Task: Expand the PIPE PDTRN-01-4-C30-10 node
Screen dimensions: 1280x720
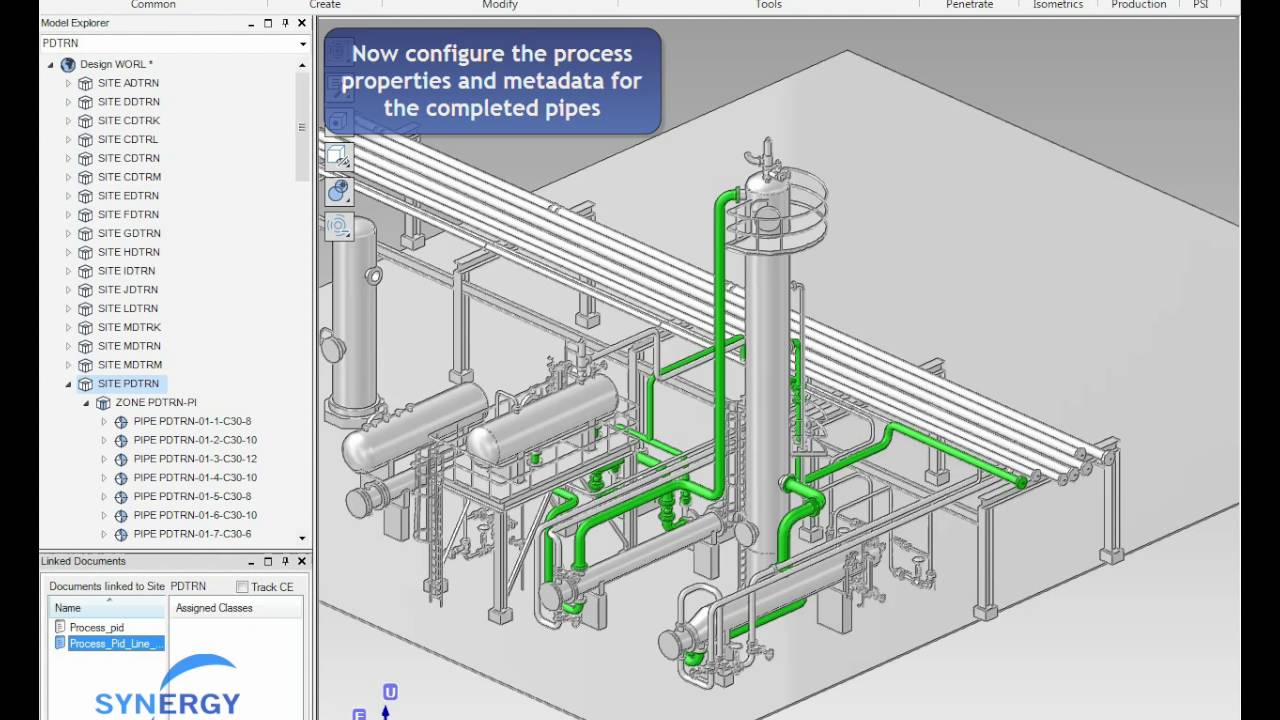Action: click(x=104, y=478)
